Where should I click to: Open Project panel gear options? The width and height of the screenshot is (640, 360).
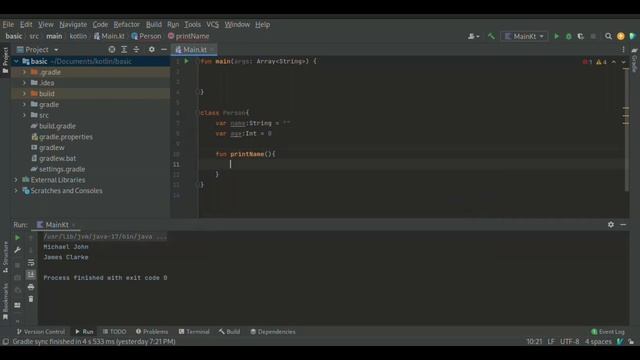point(151,49)
